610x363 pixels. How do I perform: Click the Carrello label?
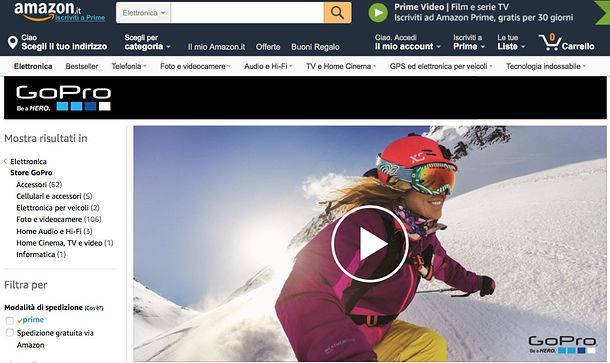pyautogui.click(x=578, y=46)
